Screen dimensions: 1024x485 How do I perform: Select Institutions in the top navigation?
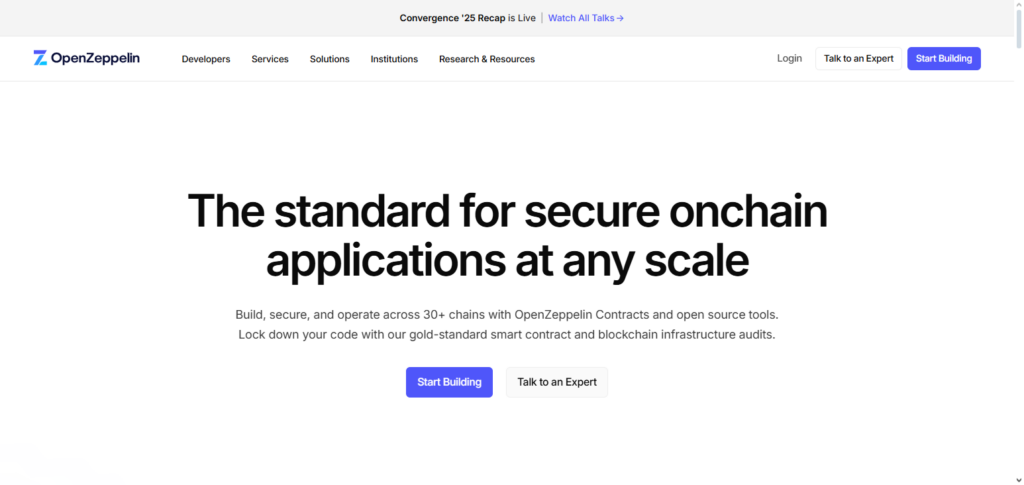[x=394, y=59]
